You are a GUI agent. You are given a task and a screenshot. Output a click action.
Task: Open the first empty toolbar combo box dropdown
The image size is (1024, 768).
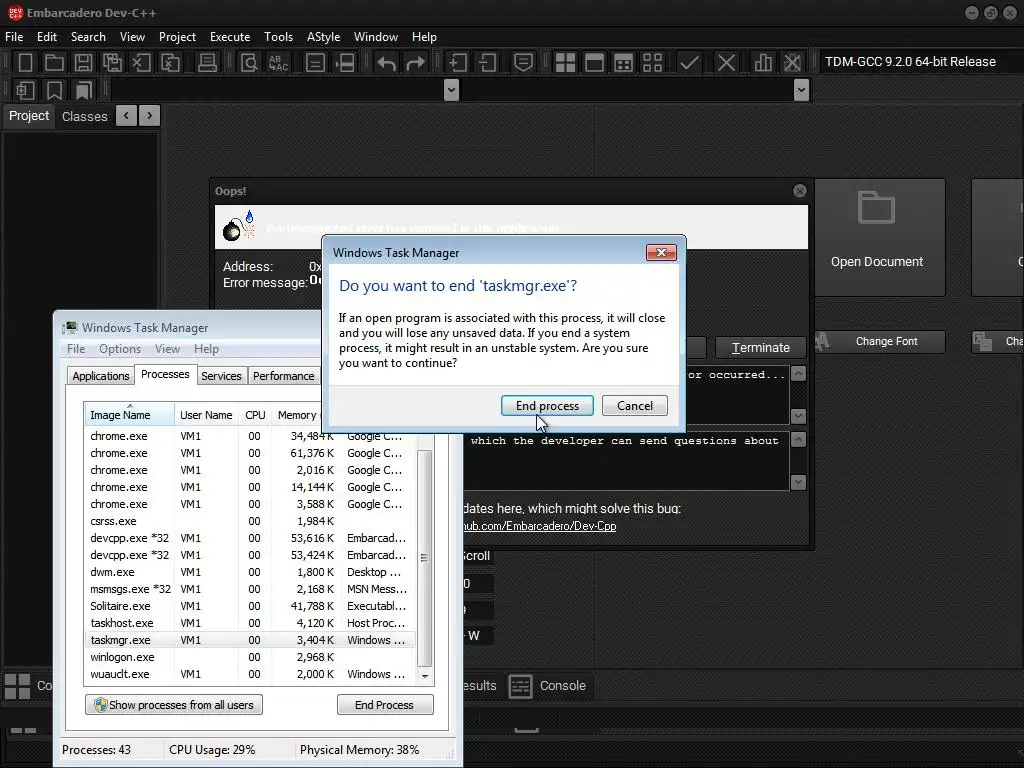451,89
